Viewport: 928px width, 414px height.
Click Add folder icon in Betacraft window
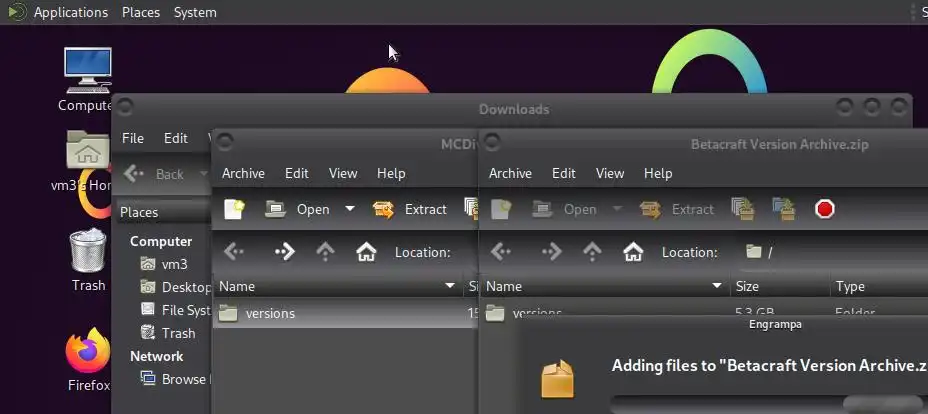(x=784, y=209)
